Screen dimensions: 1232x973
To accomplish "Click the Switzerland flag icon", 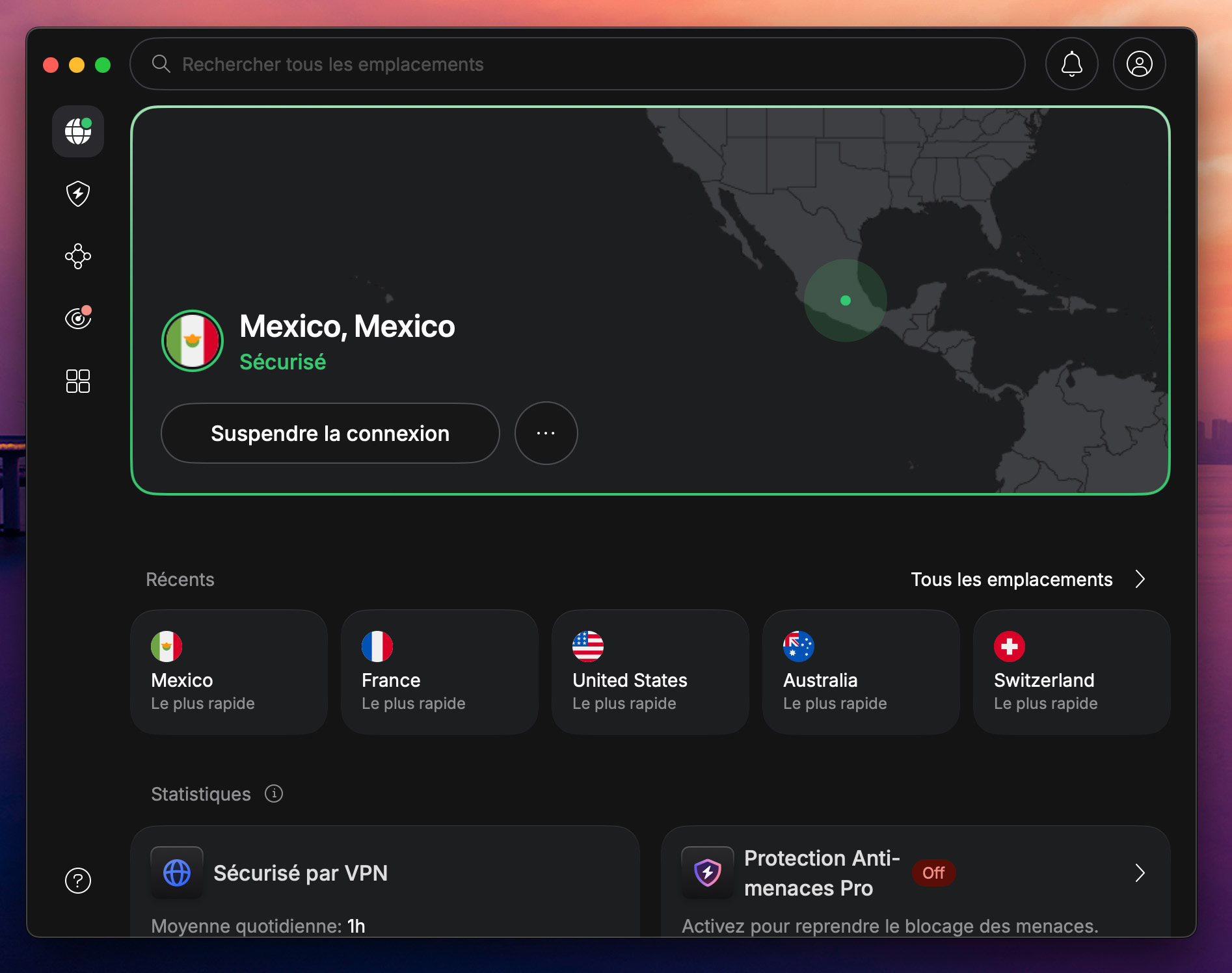I will 1010,646.
